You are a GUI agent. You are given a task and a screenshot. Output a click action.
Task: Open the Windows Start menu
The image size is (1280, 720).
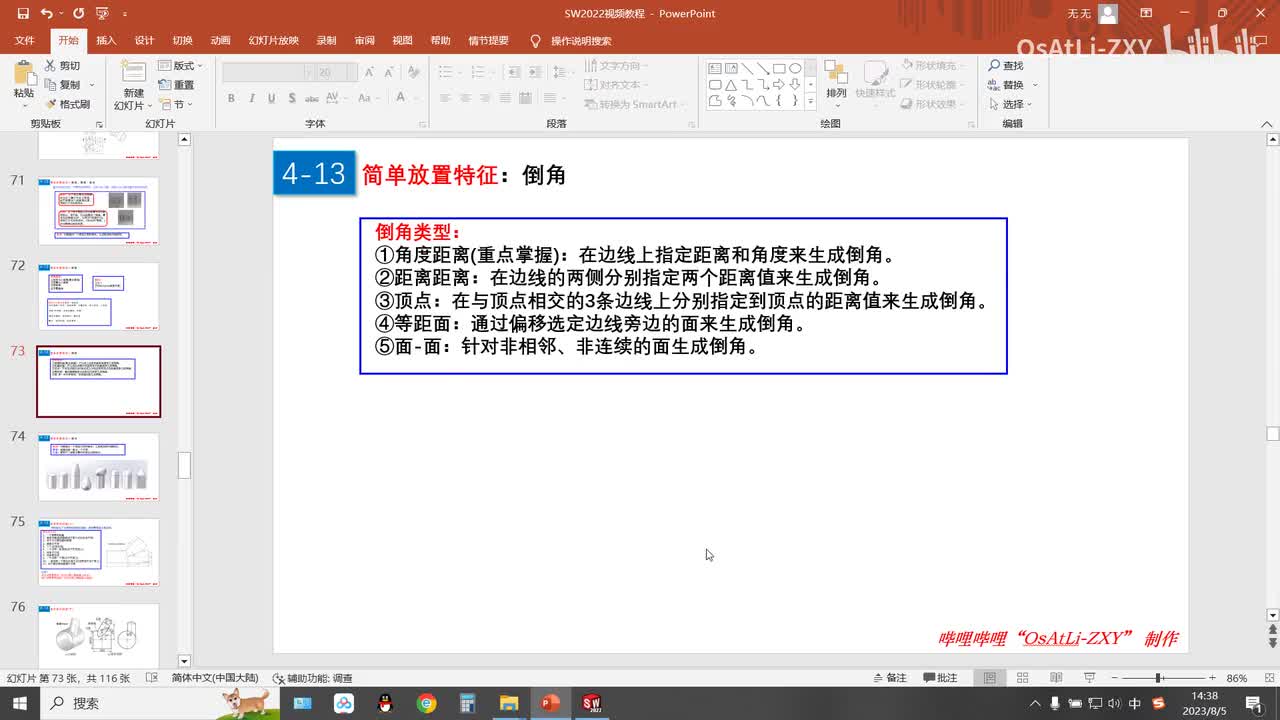(x=20, y=703)
